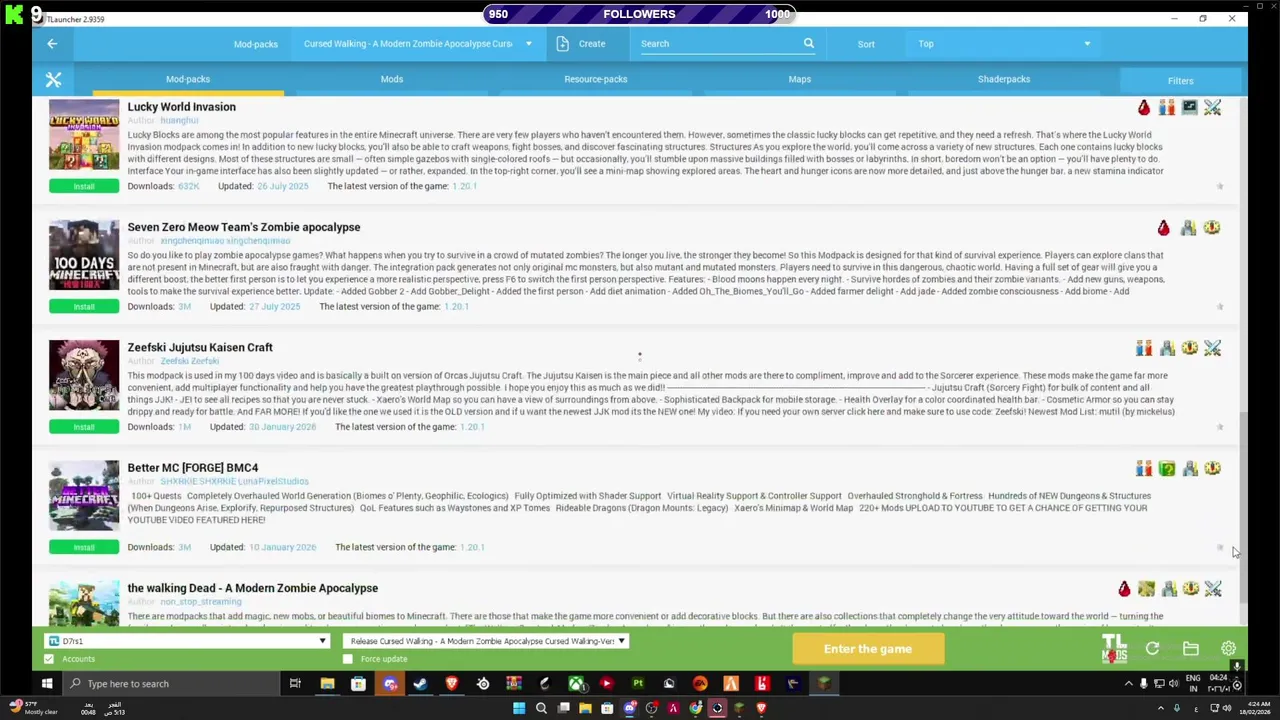
Task: Click the Minecraft block icon in the taskbar
Action: tap(824, 684)
